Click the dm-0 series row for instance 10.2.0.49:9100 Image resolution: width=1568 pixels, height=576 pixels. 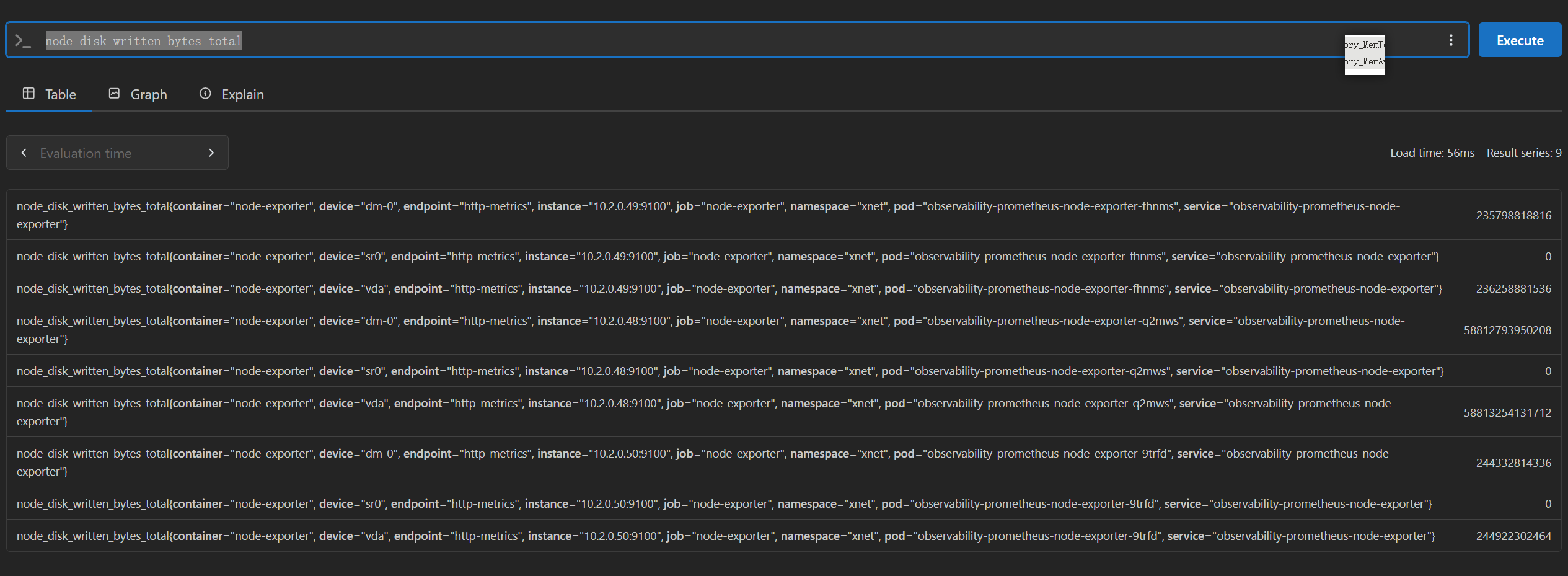pyautogui.click(x=783, y=215)
